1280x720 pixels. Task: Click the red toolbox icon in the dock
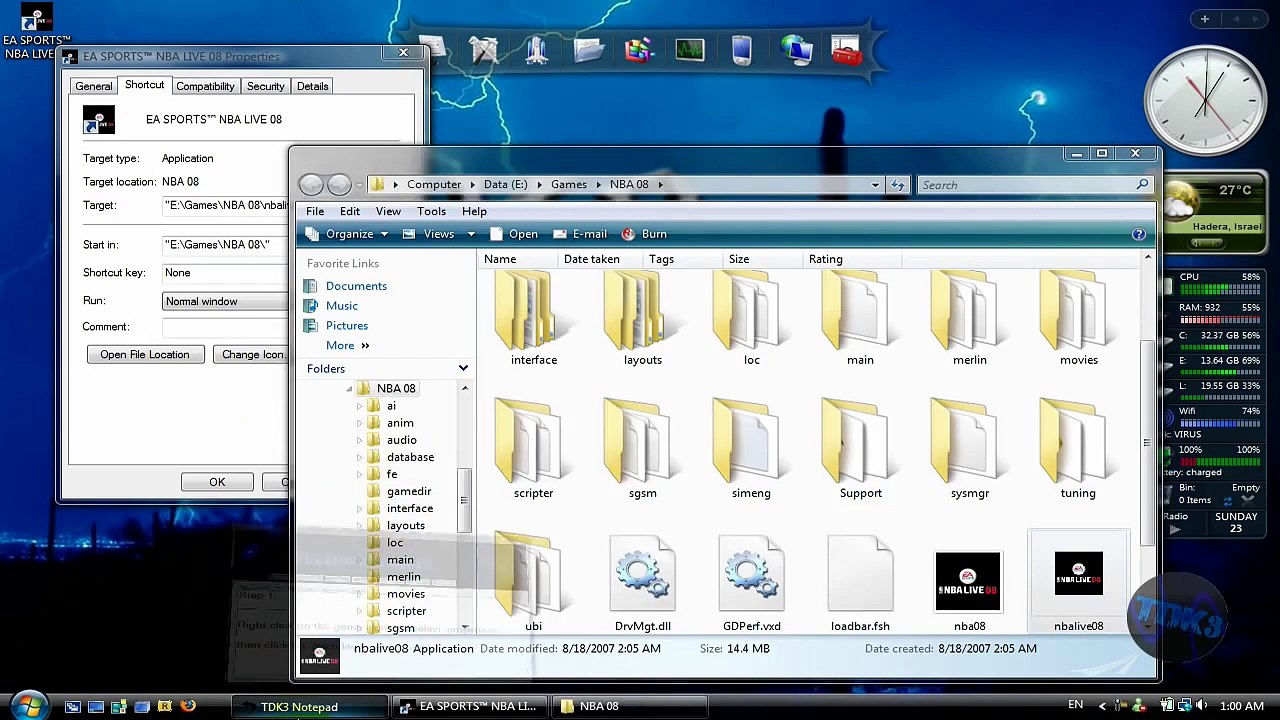point(846,49)
